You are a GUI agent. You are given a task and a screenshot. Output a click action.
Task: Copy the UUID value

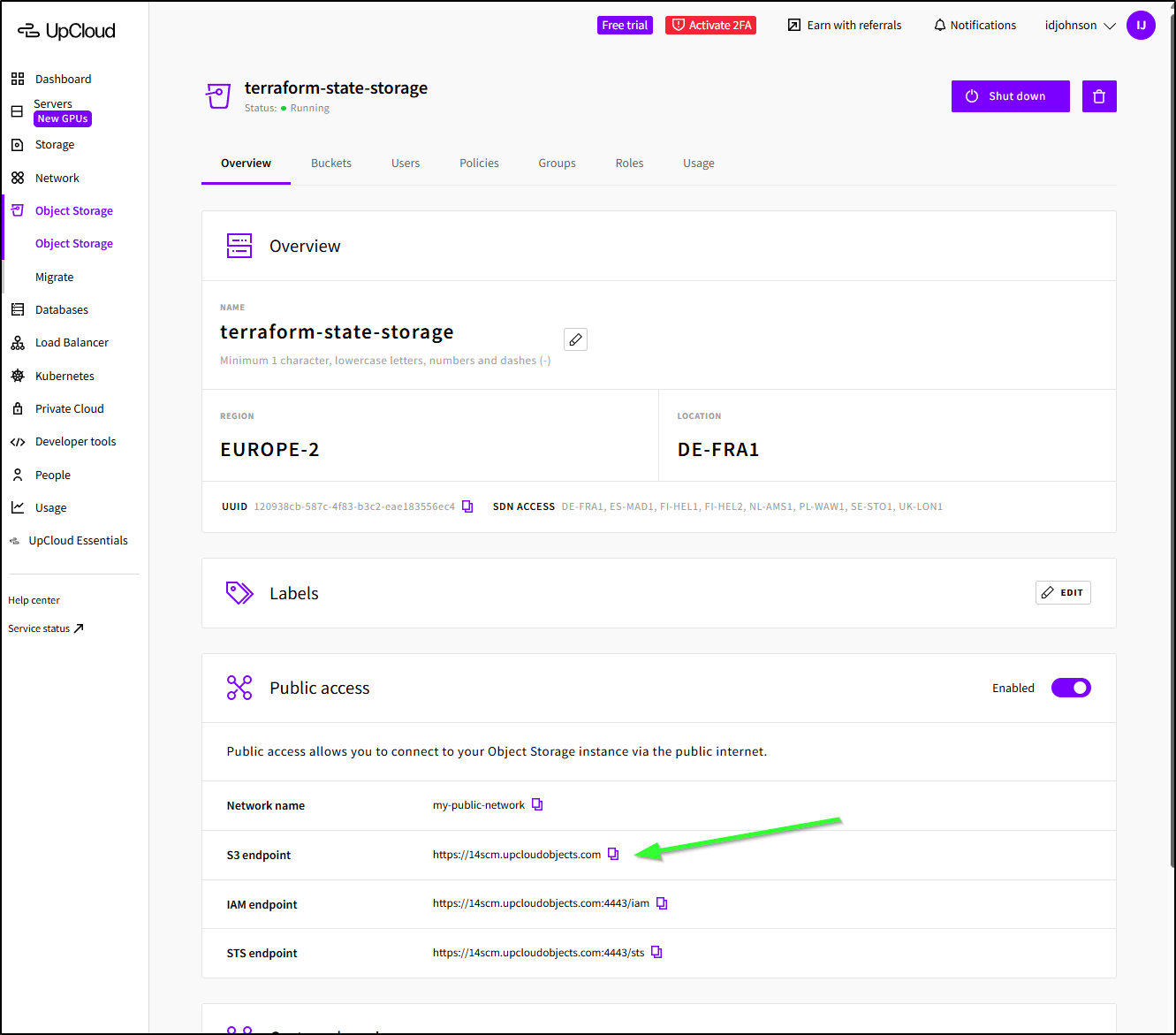pos(467,506)
